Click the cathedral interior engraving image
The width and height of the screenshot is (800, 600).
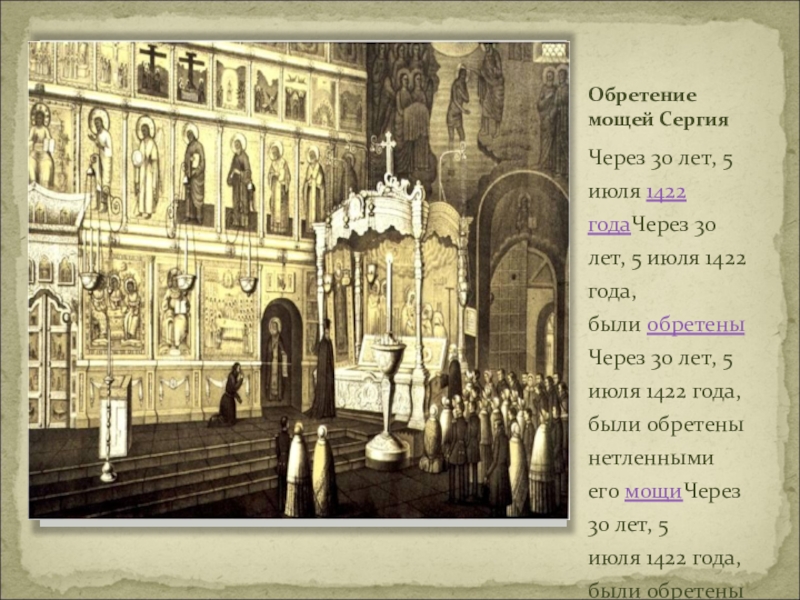click(x=298, y=280)
